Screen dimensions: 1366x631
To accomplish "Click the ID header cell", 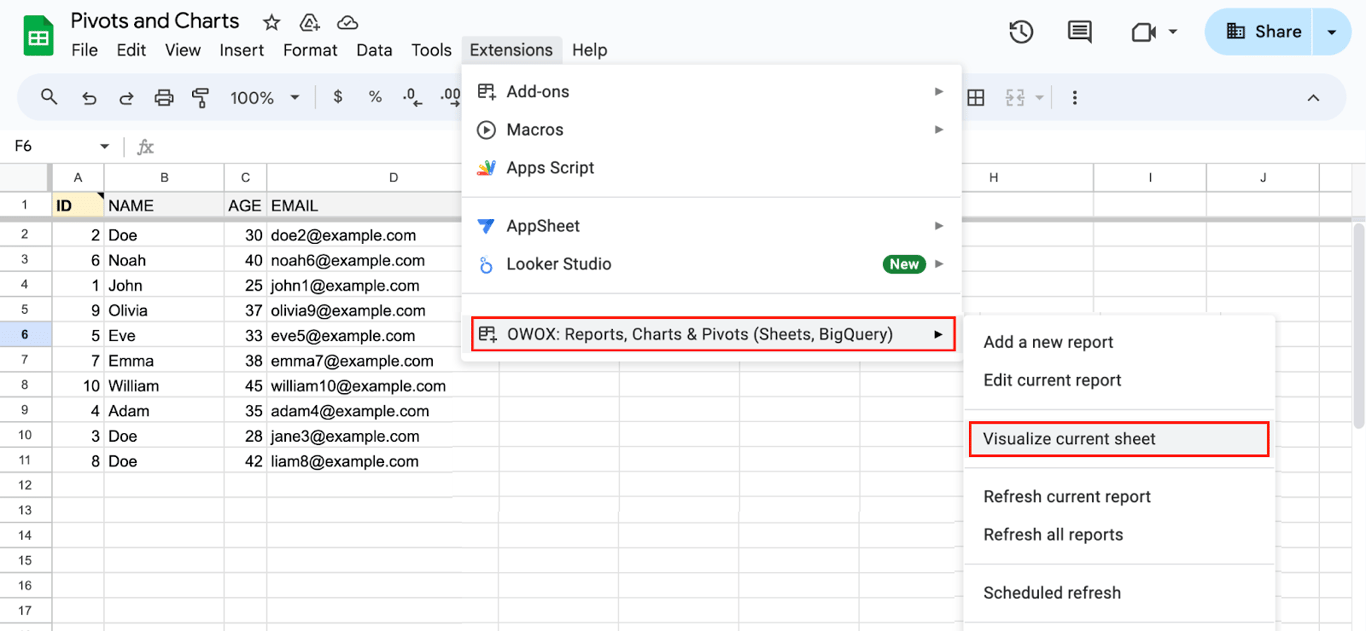I will (78, 205).
